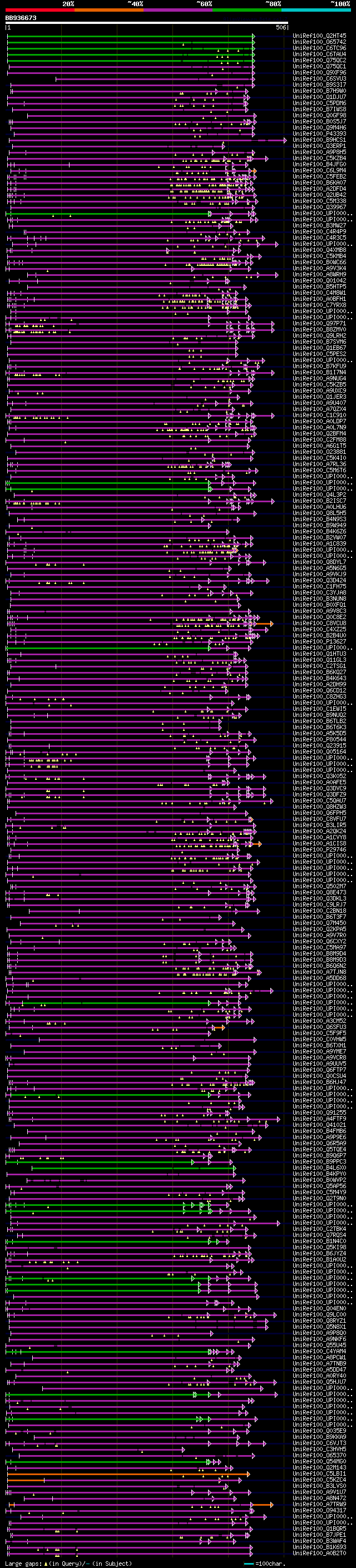
Task: Select hit label UniRef100_C2BN18
Action: coord(319,911)
